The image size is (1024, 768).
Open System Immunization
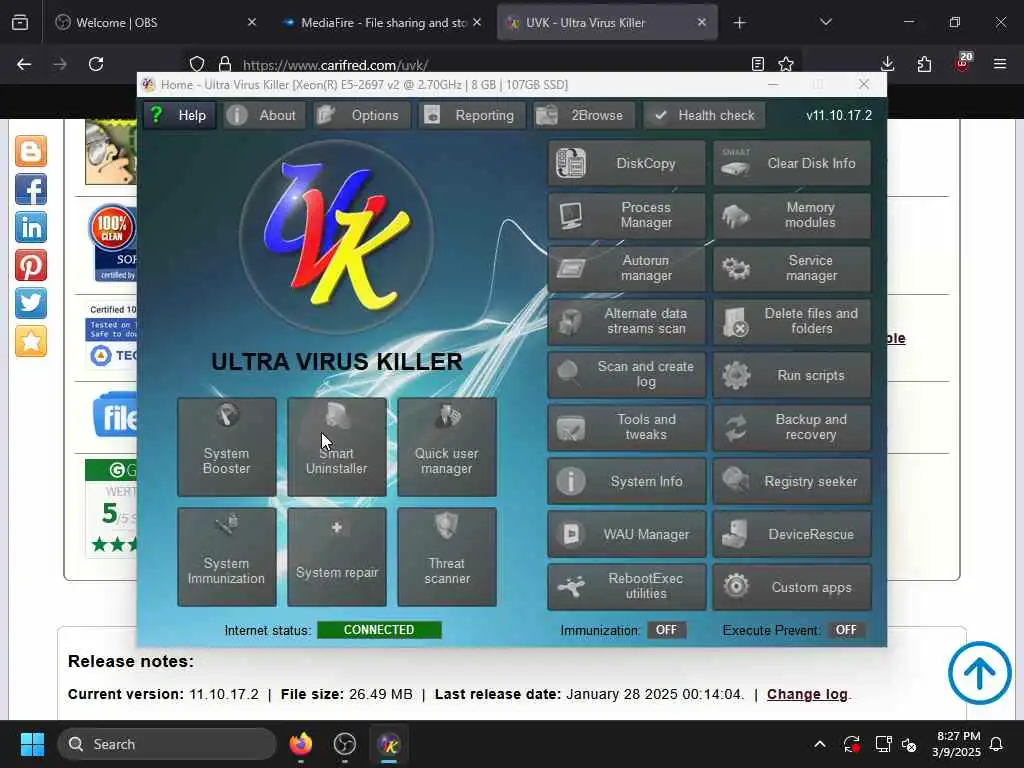[227, 557]
